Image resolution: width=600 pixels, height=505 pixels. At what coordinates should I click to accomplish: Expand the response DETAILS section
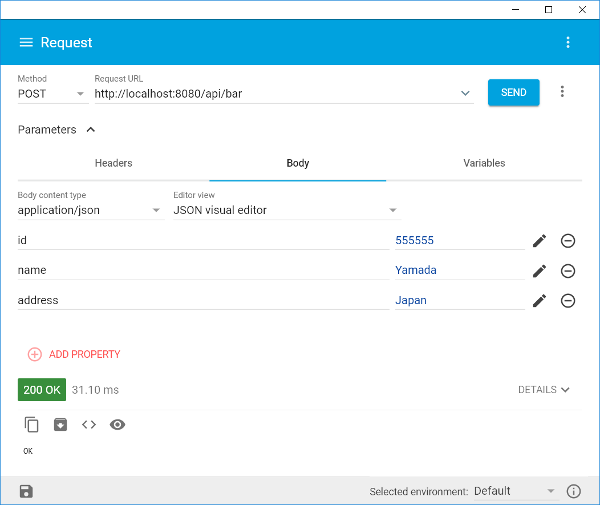coord(544,389)
